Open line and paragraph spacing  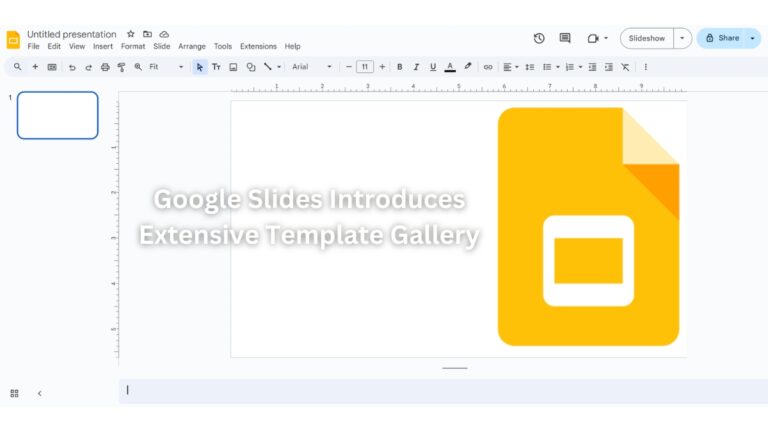click(529, 67)
